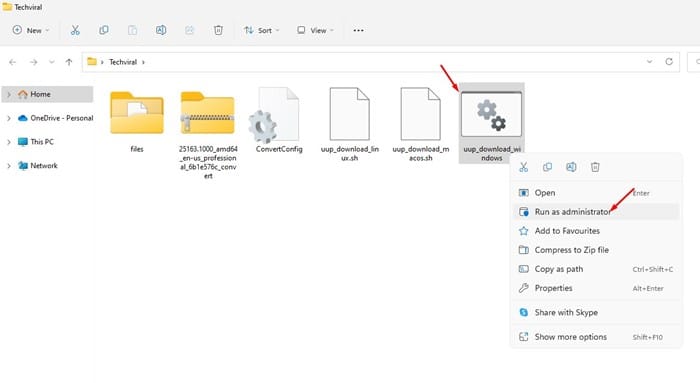Choose Compress to Zip file
This screenshot has height=383, width=700.
596,250
